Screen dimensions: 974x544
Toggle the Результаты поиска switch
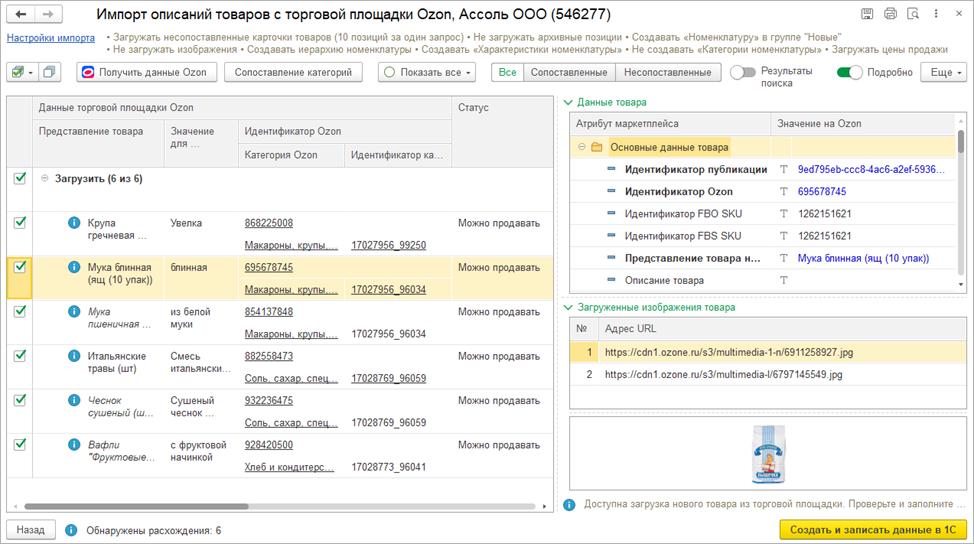(x=742, y=72)
